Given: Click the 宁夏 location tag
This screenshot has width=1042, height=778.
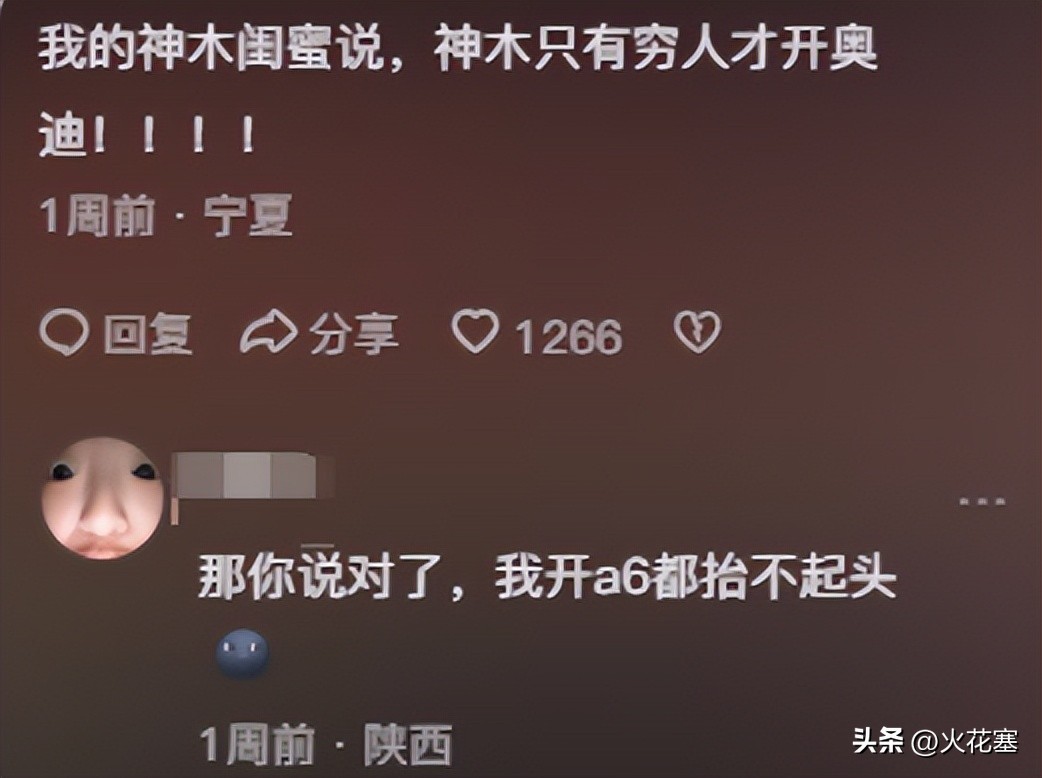Looking at the screenshot, I should pos(248,217).
